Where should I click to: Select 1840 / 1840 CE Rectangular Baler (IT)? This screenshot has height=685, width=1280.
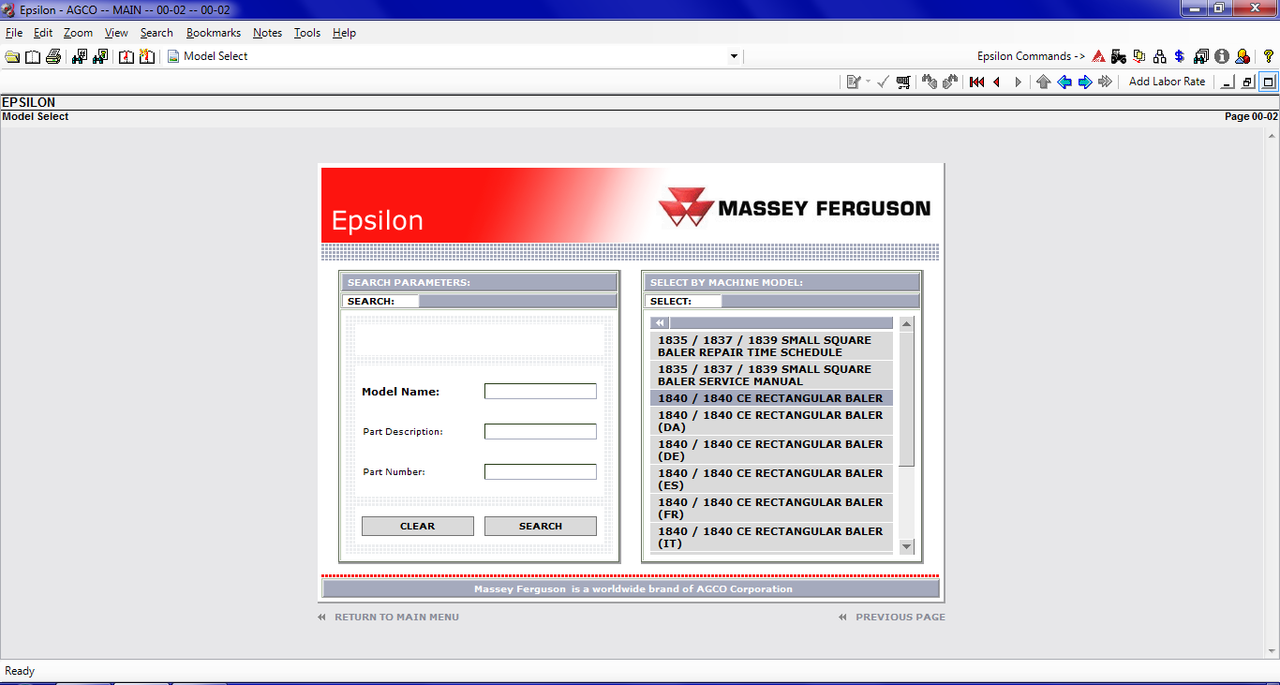coord(771,537)
